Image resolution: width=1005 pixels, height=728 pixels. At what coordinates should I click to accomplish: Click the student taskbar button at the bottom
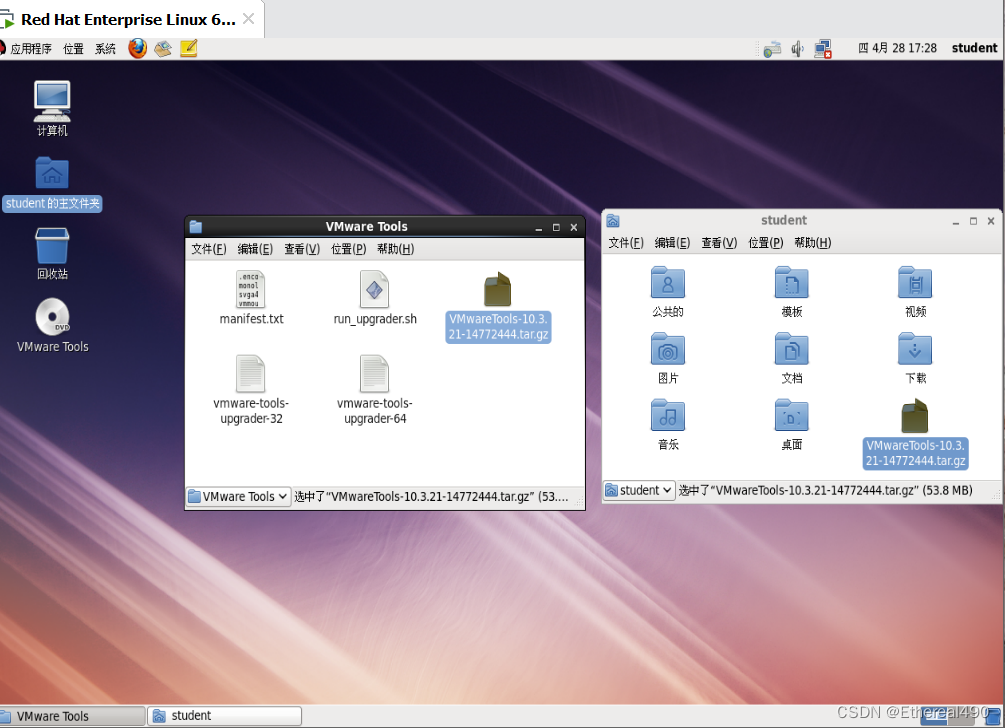[222, 715]
